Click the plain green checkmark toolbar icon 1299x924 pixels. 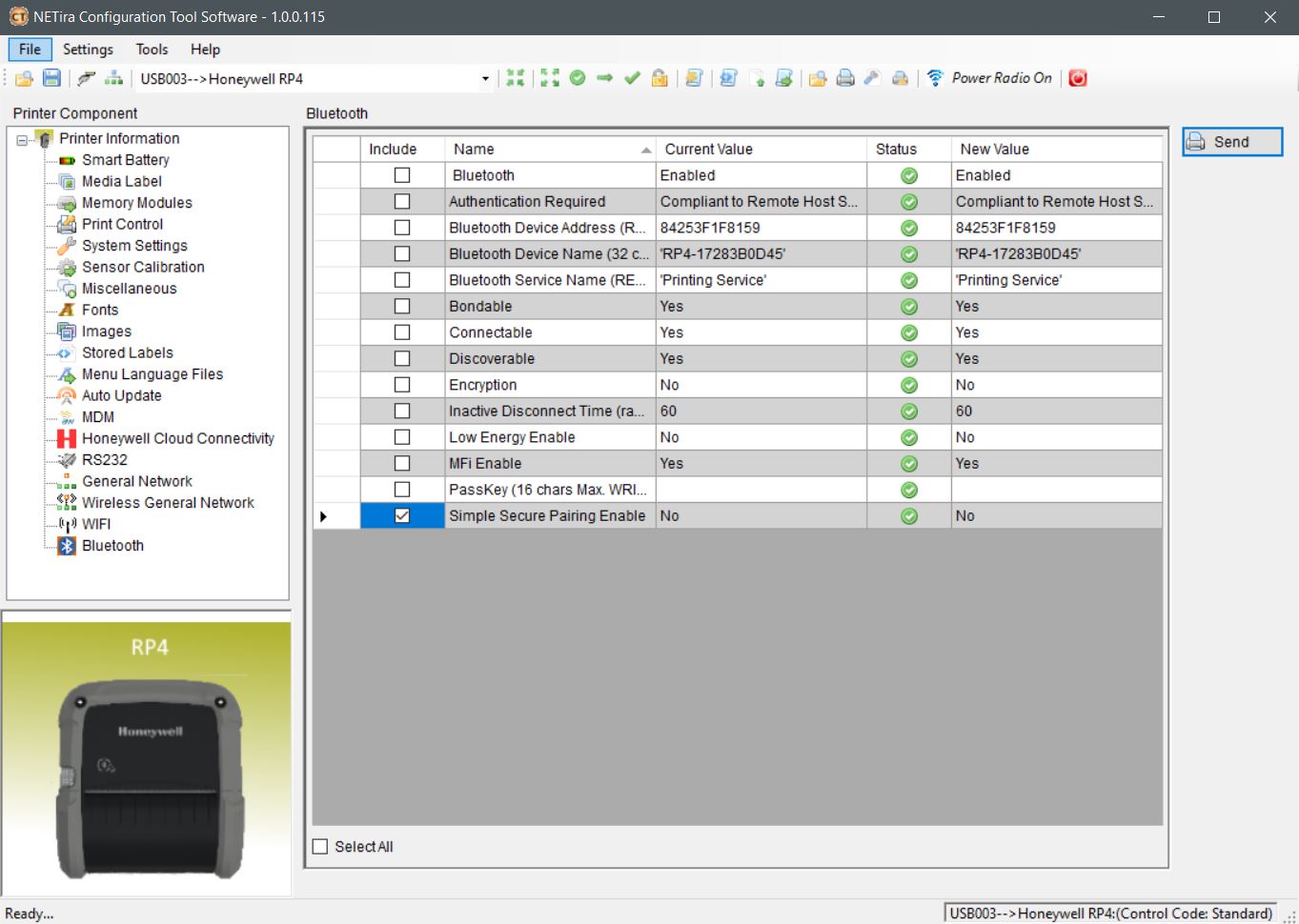pos(631,78)
